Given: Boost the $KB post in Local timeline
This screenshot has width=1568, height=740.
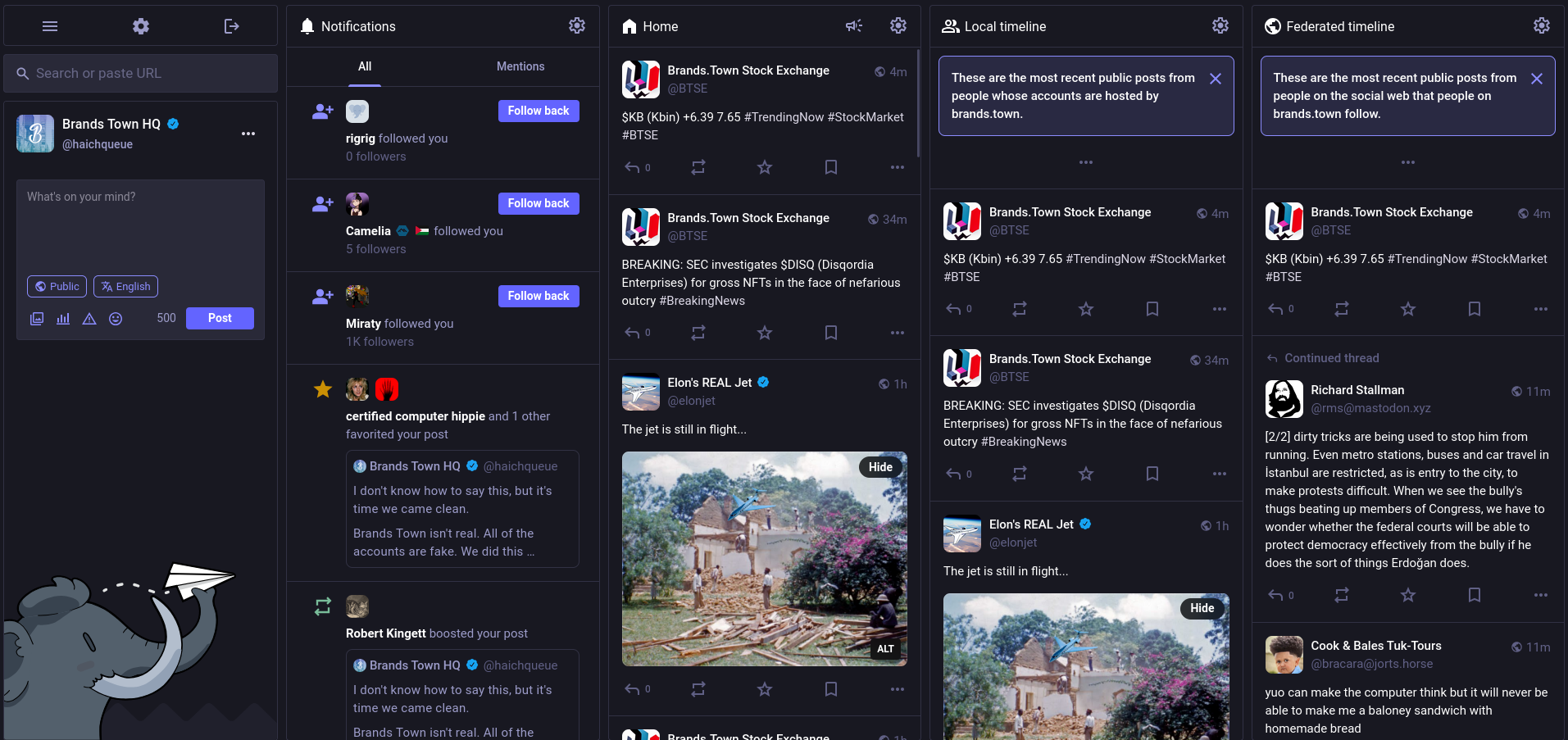Looking at the screenshot, I should coord(1020,309).
